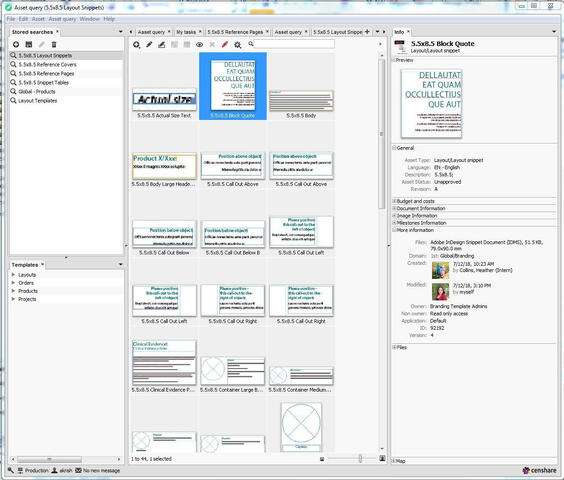Open the gear settings icon in query toolbar

tap(238, 45)
